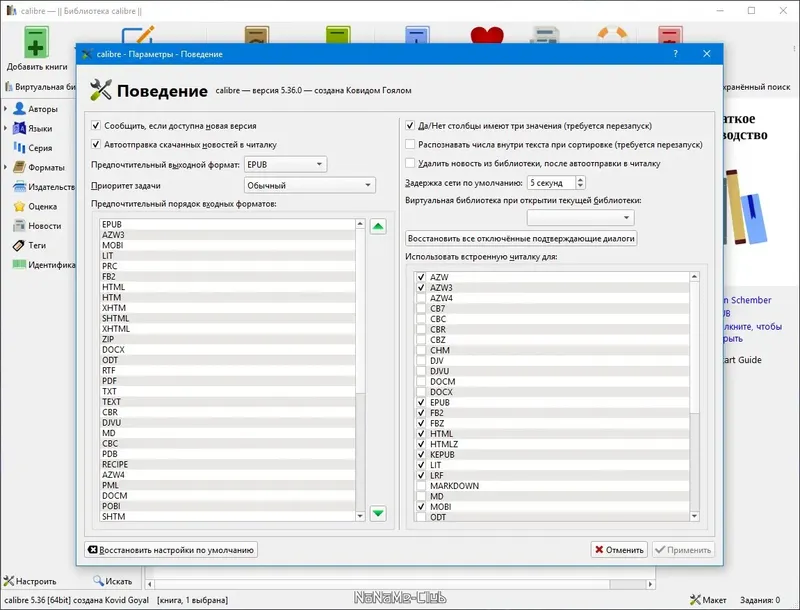Screen dimensions: 800x610
Task: Click the Edit metadata pencil icon in toolbar
Action: [138, 35]
